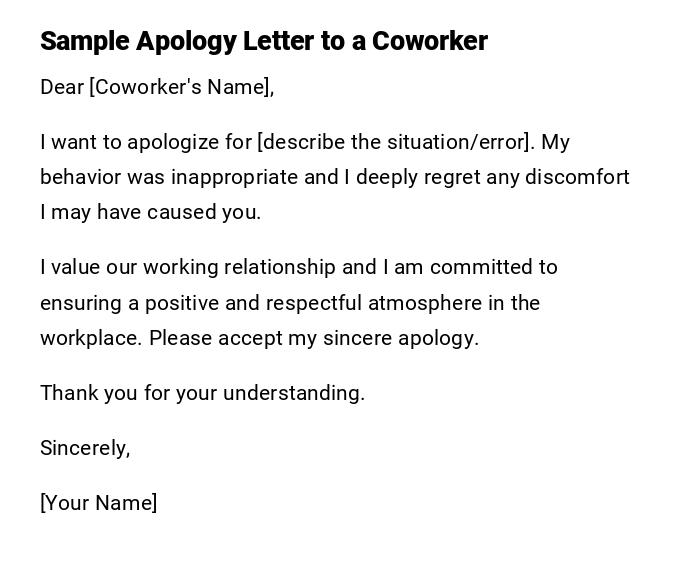Click the phrase 'I may have caused you.'
The width and height of the screenshot is (700, 566).
tap(150, 212)
